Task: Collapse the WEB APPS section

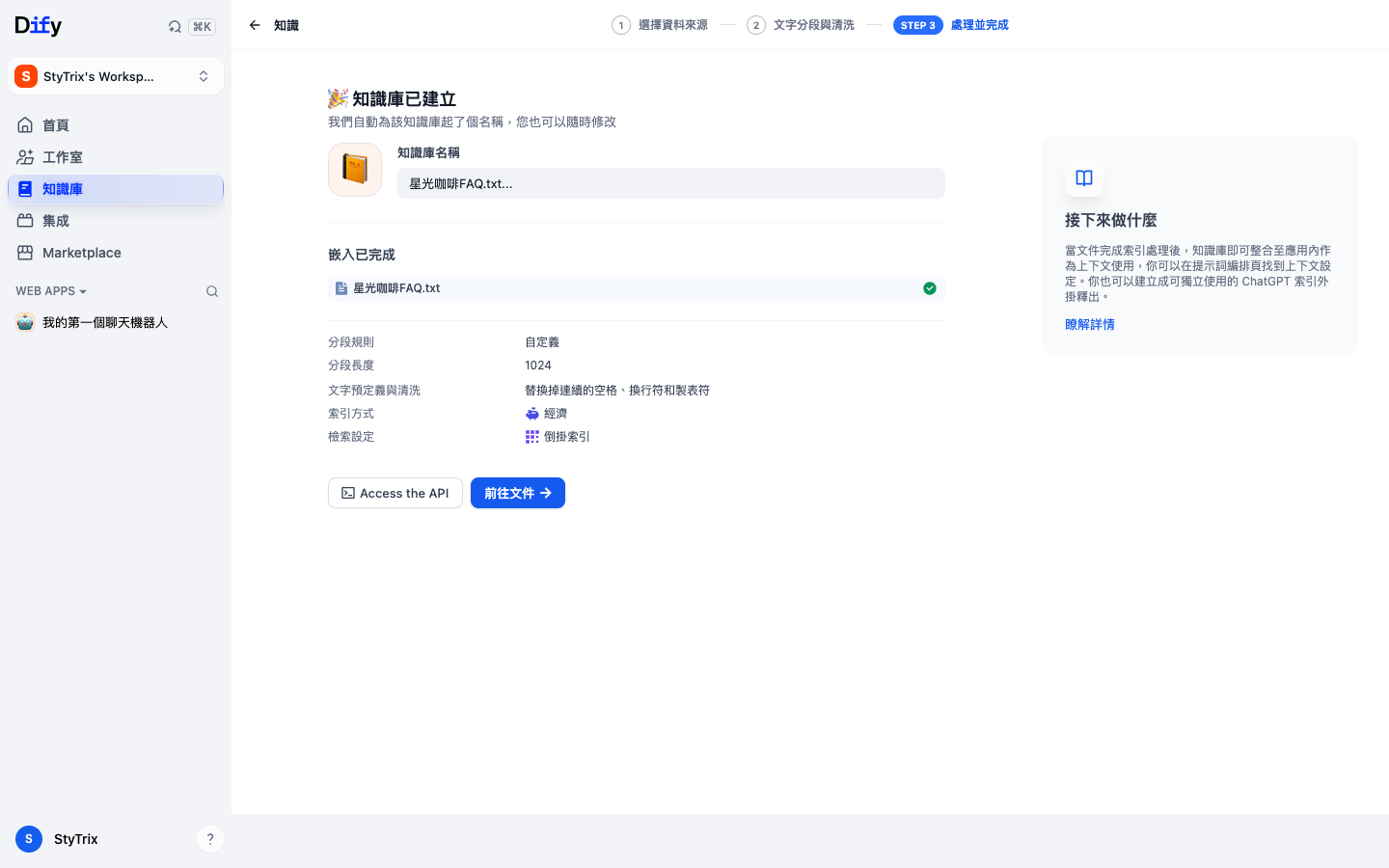Action: point(51,291)
